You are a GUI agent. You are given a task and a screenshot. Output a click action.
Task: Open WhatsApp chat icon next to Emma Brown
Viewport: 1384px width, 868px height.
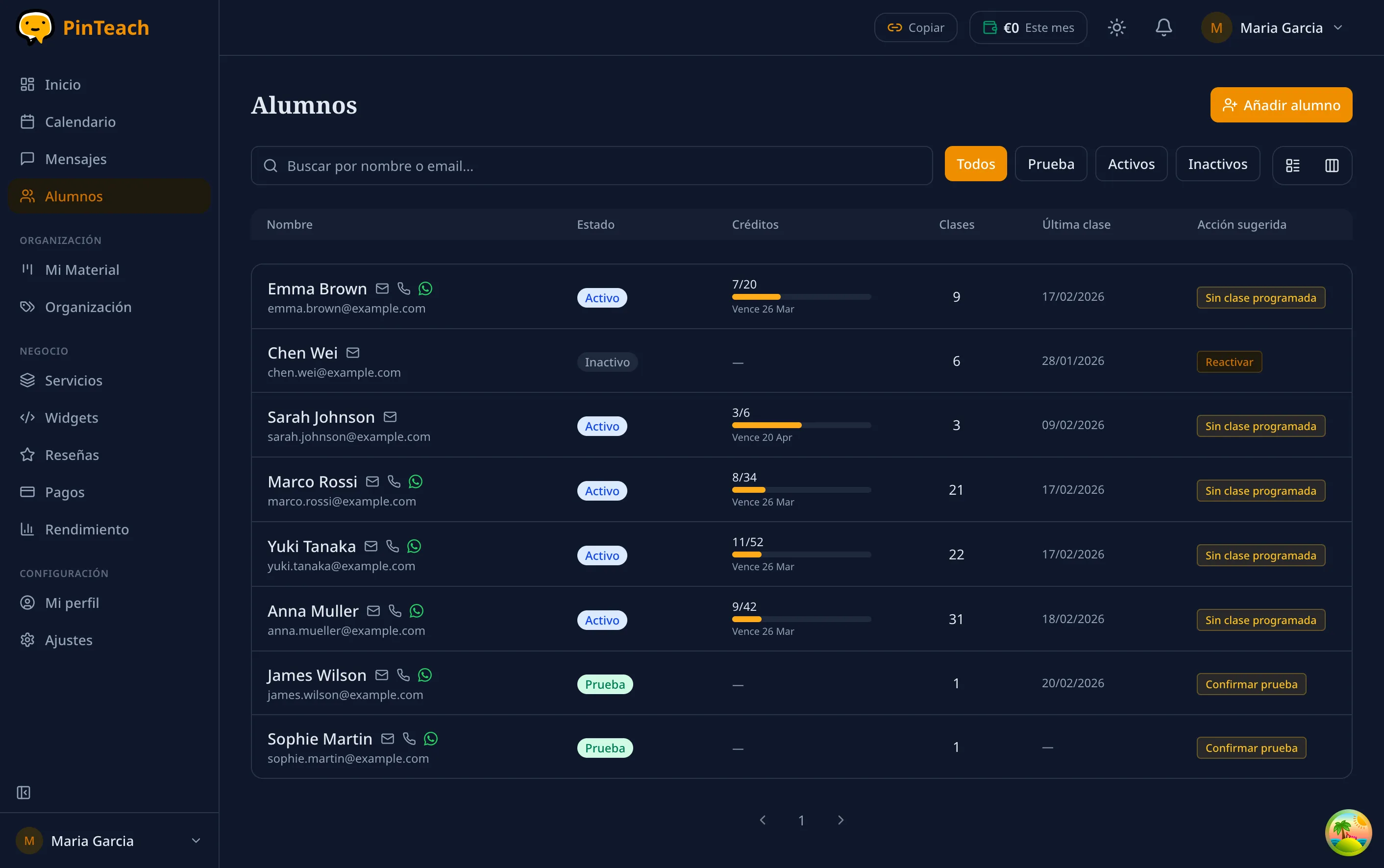(425, 288)
